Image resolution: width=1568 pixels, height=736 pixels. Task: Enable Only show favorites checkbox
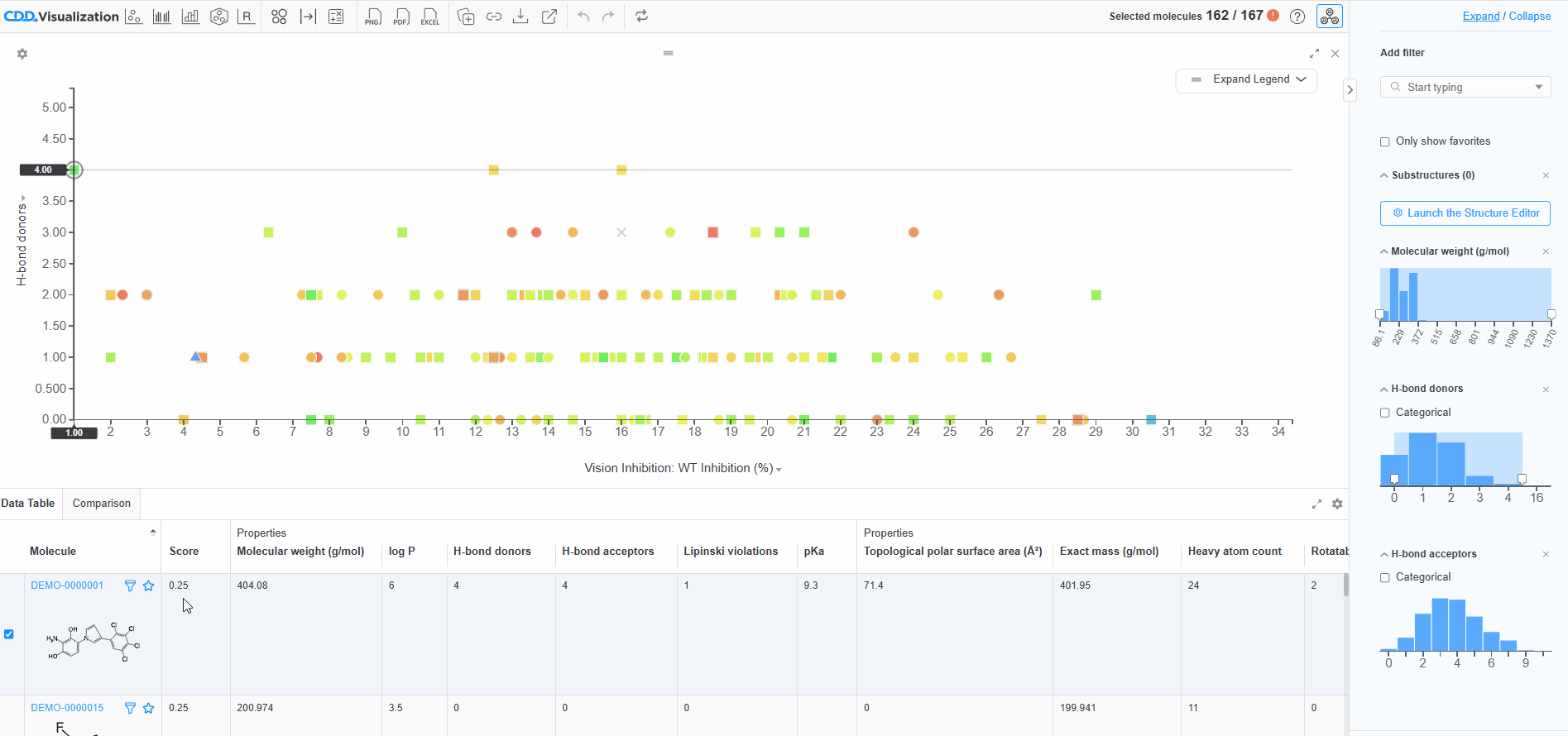point(1385,141)
